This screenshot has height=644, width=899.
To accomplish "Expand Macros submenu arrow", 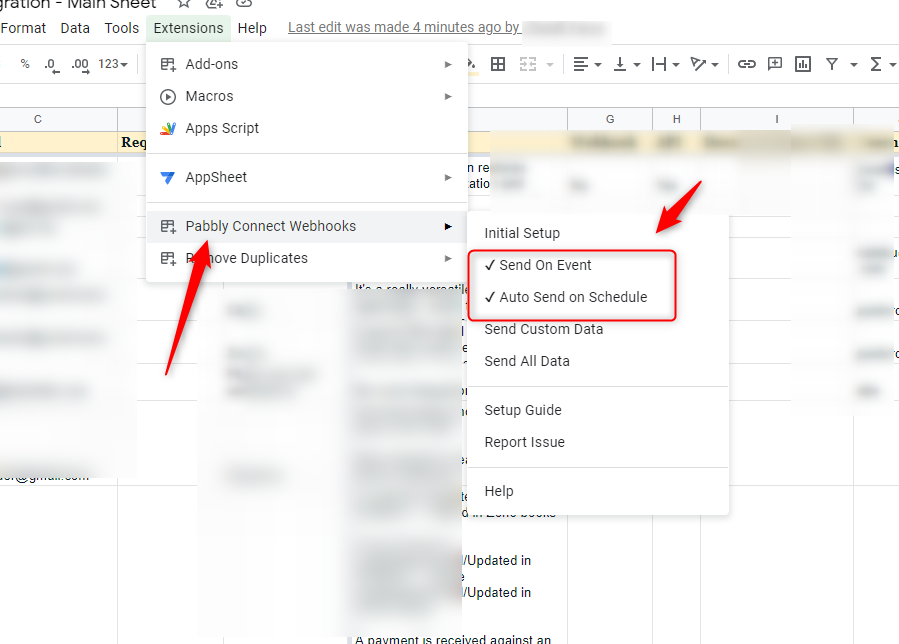I will pyautogui.click(x=448, y=96).
